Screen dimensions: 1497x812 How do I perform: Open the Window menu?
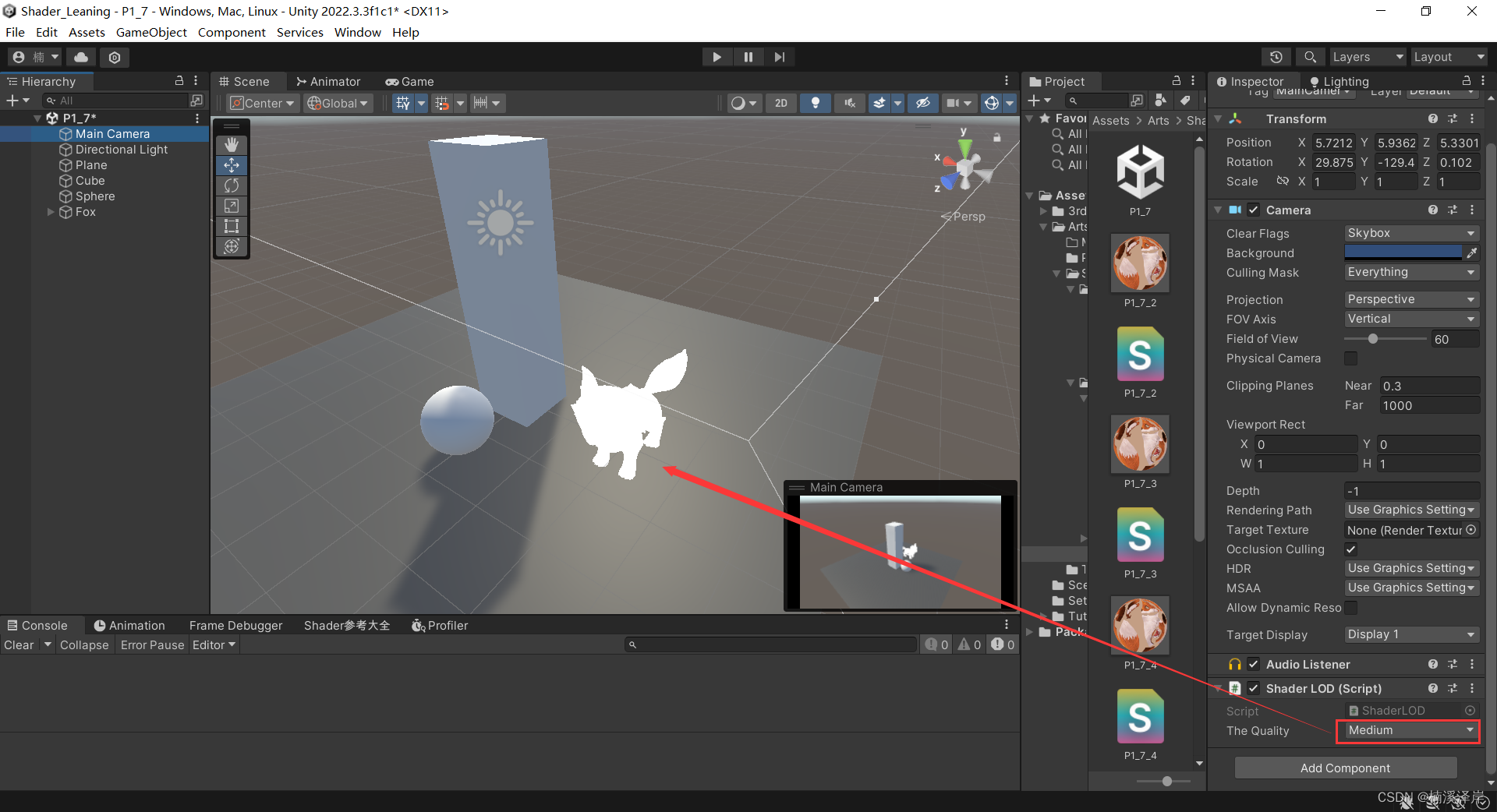pyautogui.click(x=357, y=32)
